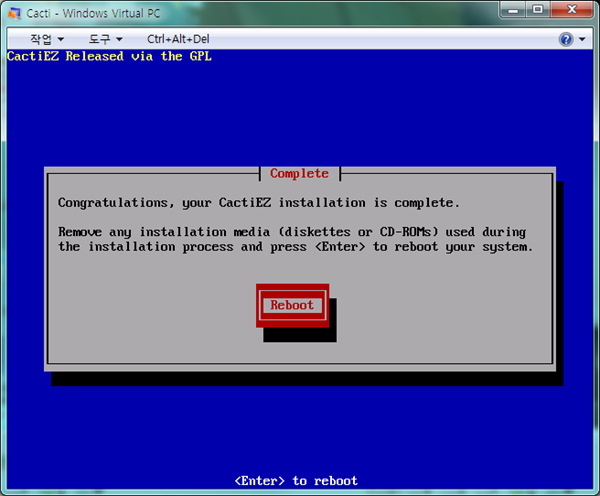Image resolution: width=600 pixels, height=496 pixels.
Task: Maximize the Cacti Virtual PC window
Action: (538, 9)
